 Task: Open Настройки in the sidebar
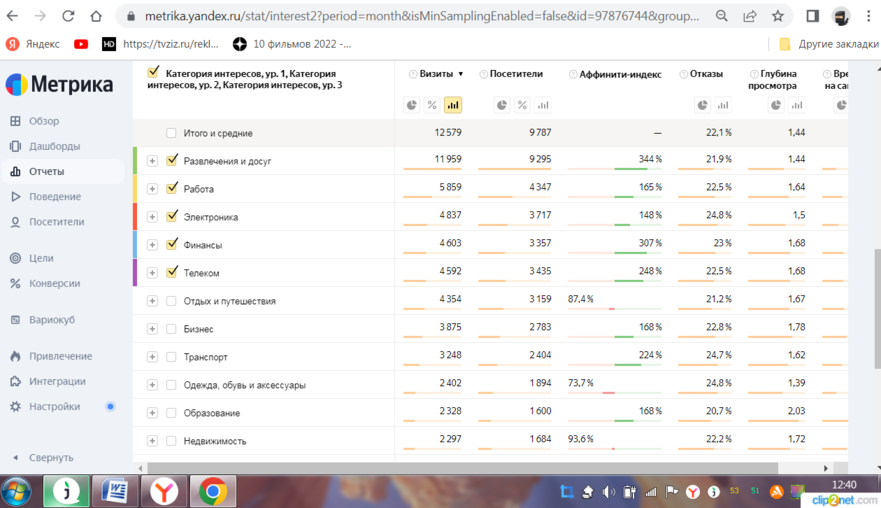(x=54, y=407)
